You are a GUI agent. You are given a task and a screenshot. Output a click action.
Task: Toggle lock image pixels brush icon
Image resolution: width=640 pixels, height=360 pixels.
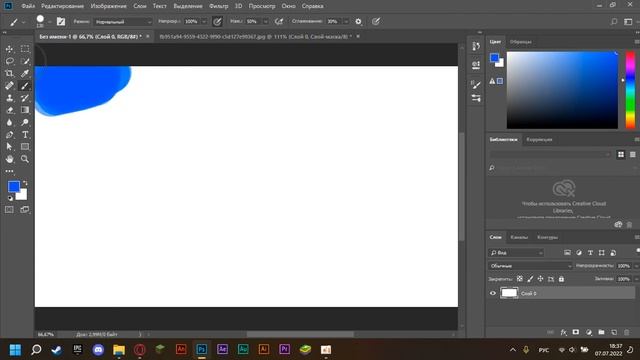[530, 279]
